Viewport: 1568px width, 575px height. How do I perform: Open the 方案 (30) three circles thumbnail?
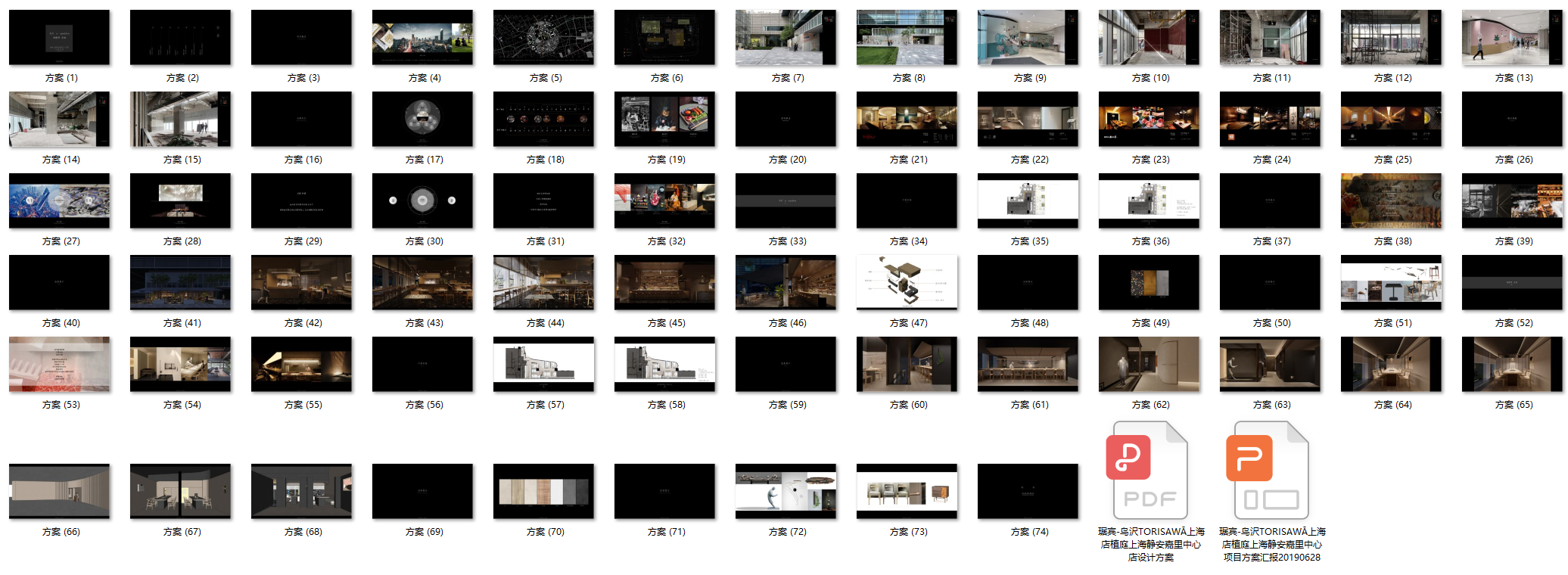[422, 200]
